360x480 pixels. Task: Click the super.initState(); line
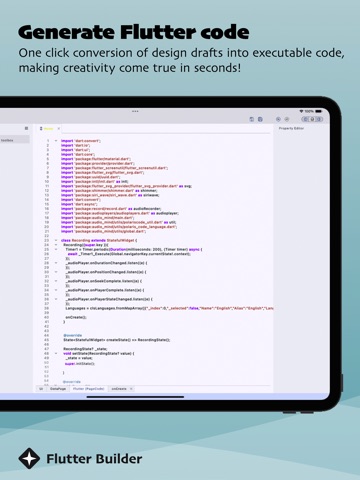click(x=80, y=364)
